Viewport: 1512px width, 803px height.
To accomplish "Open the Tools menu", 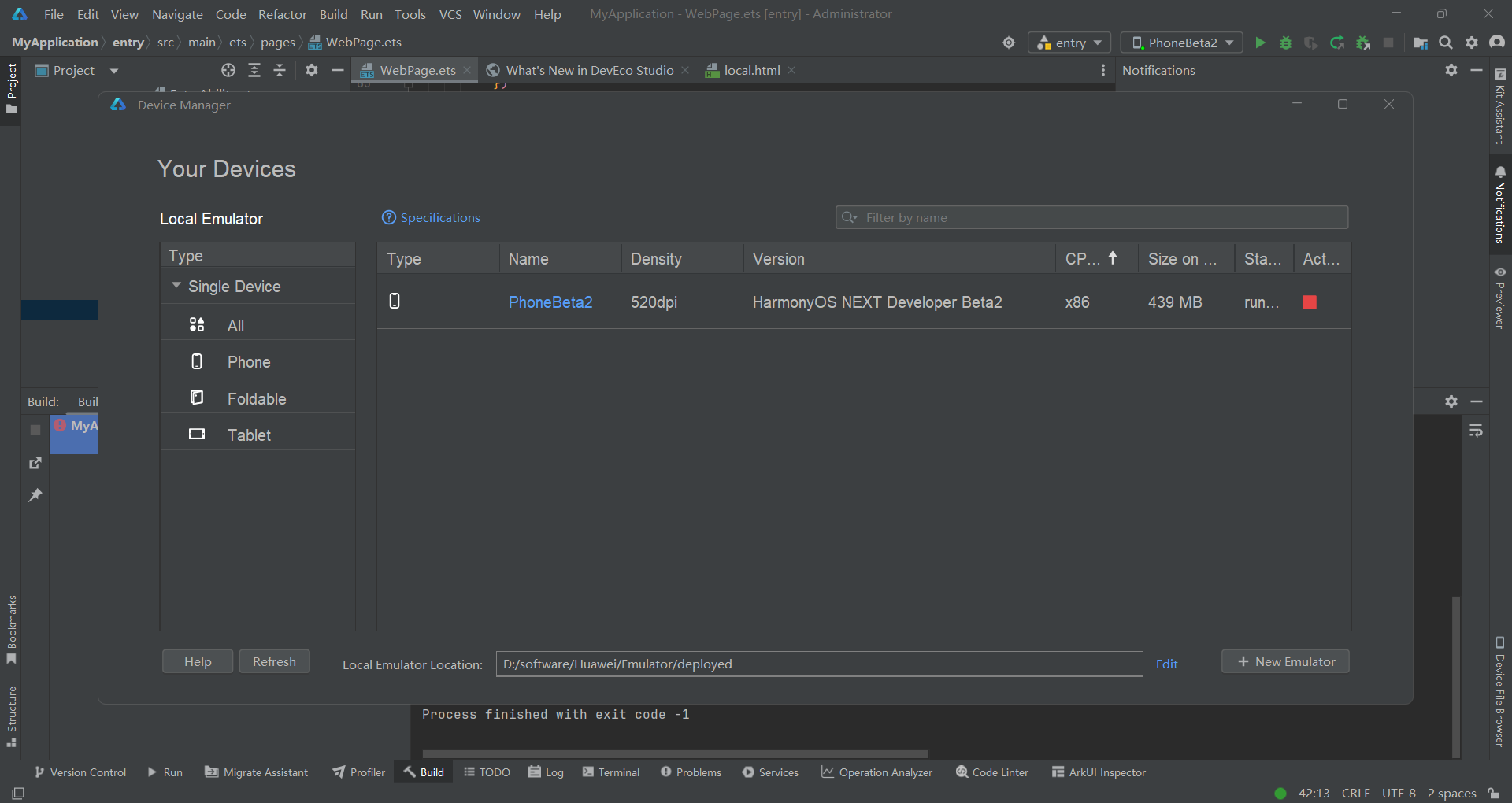I will click(409, 14).
